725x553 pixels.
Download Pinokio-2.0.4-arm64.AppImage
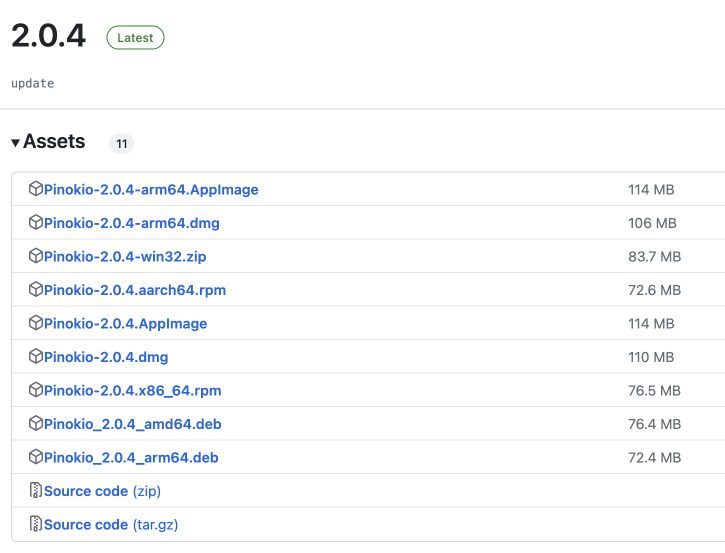(x=151, y=189)
